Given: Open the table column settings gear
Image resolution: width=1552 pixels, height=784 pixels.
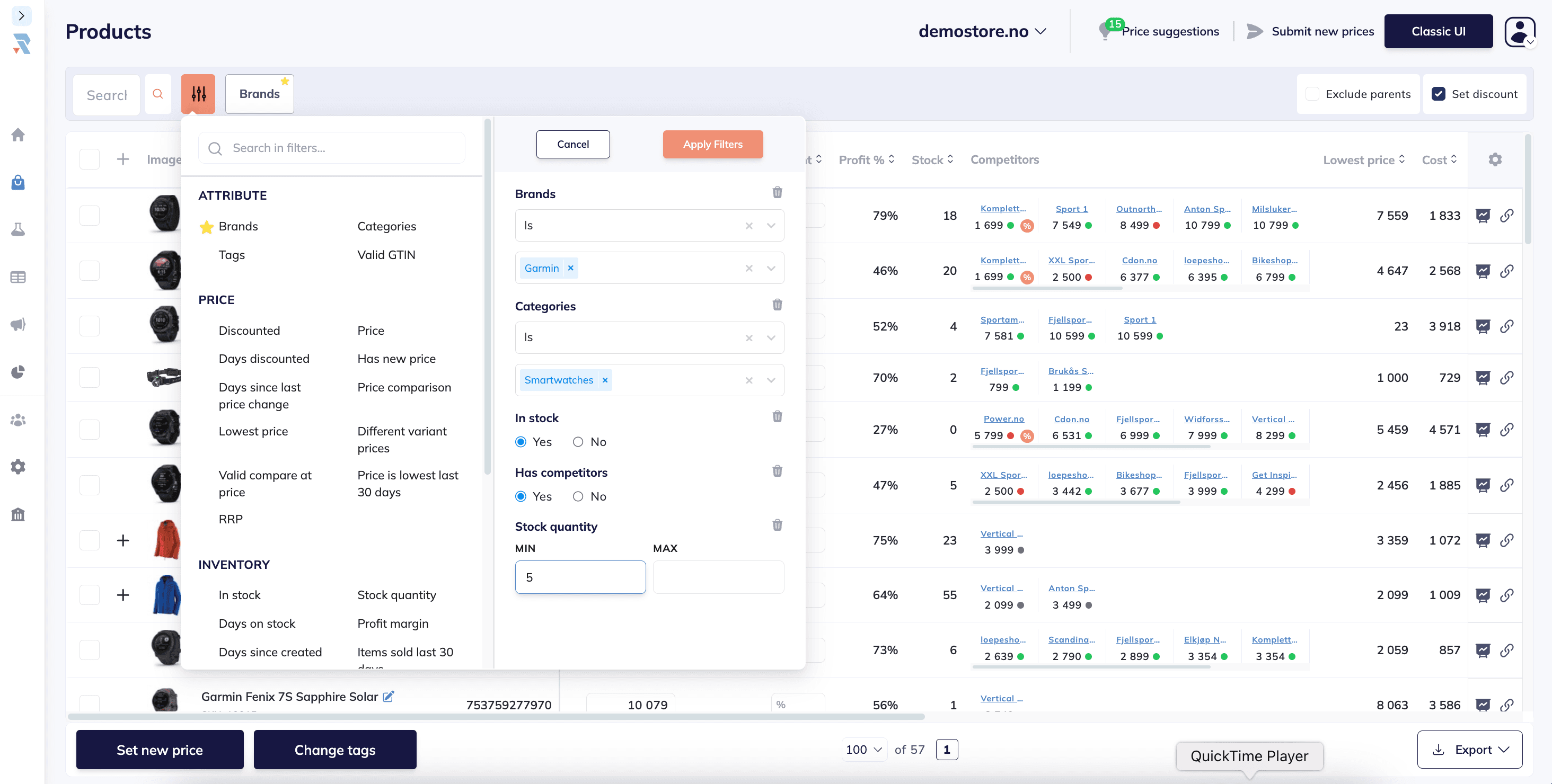Looking at the screenshot, I should [x=1495, y=159].
